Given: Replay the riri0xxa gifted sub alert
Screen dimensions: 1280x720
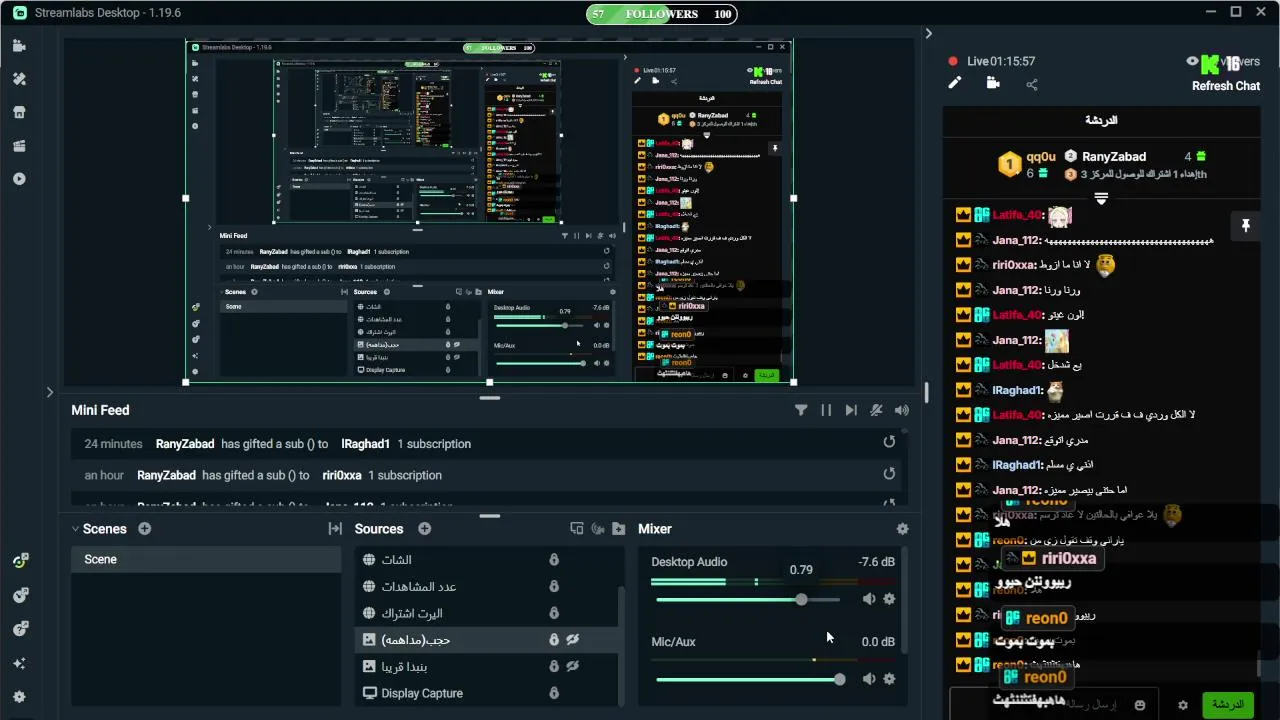Looking at the screenshot, I should pos(889,475).
